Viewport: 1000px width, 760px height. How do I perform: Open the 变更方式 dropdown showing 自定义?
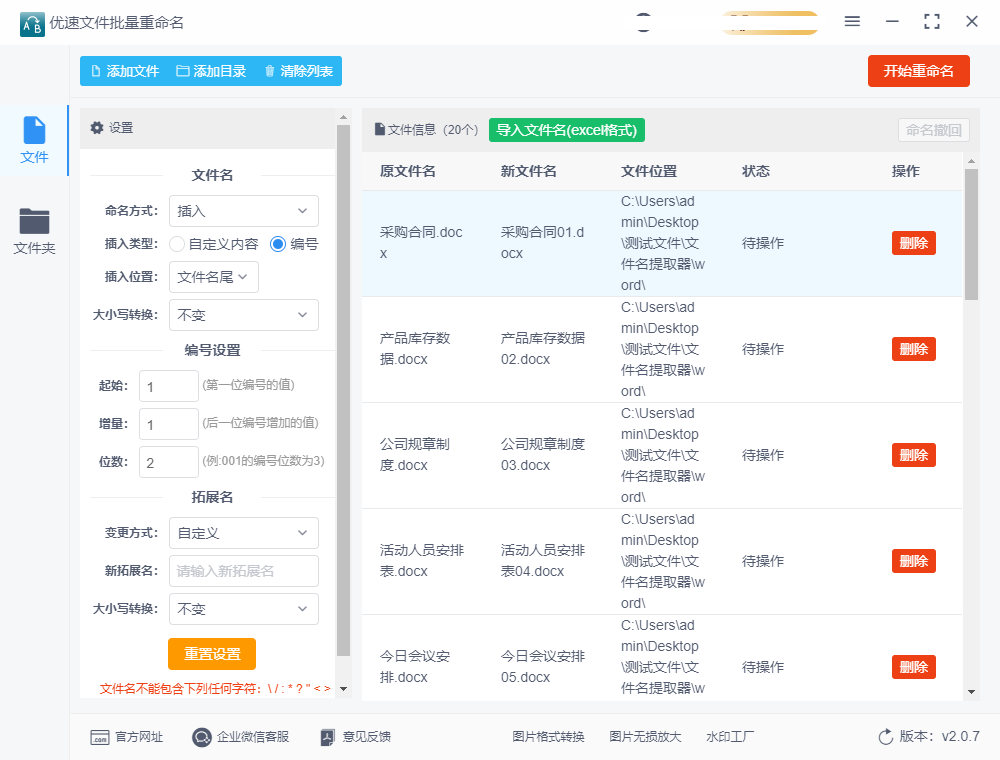tap(244, 533)
